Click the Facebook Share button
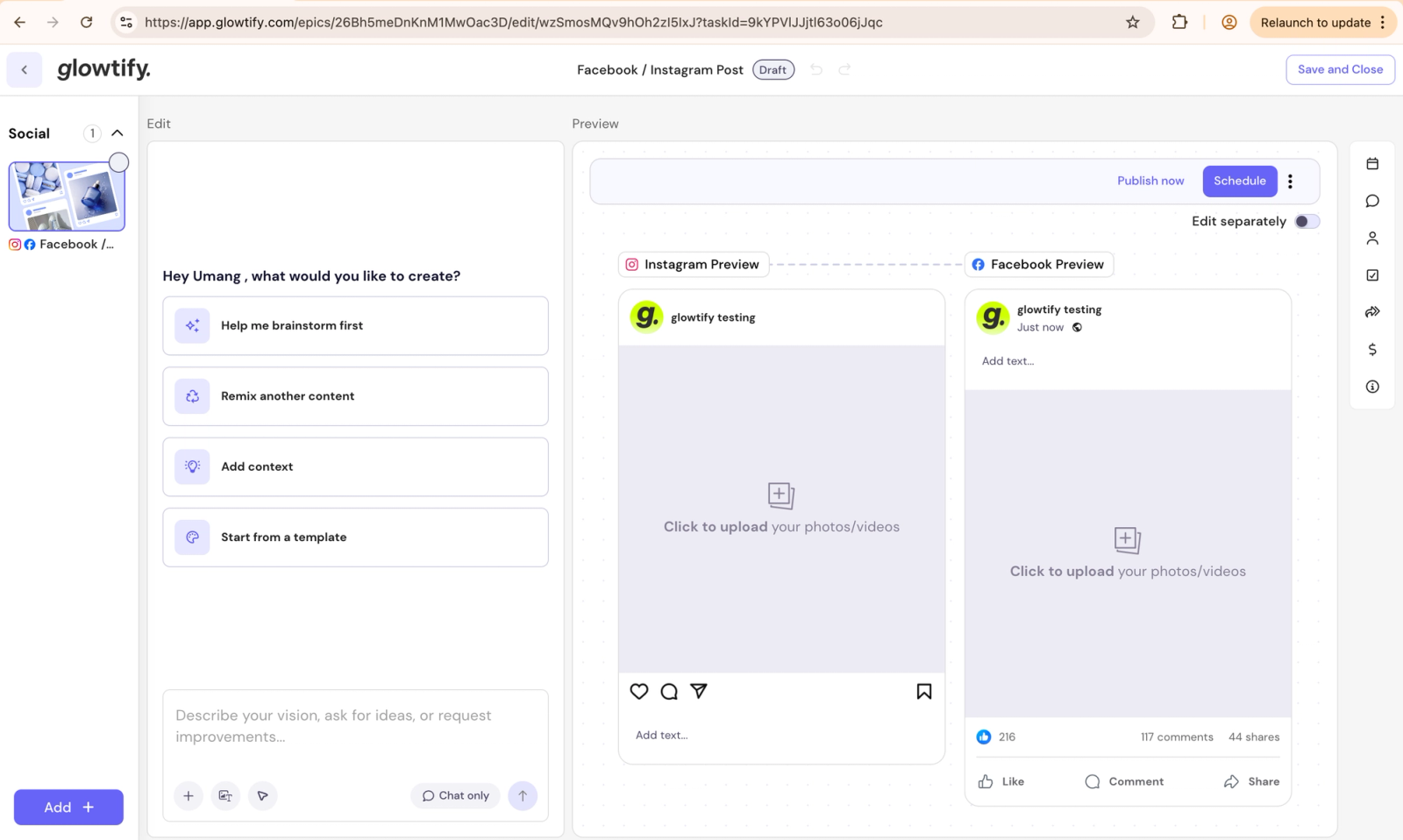1403x840 pixels. click(x=1251, y=782)
